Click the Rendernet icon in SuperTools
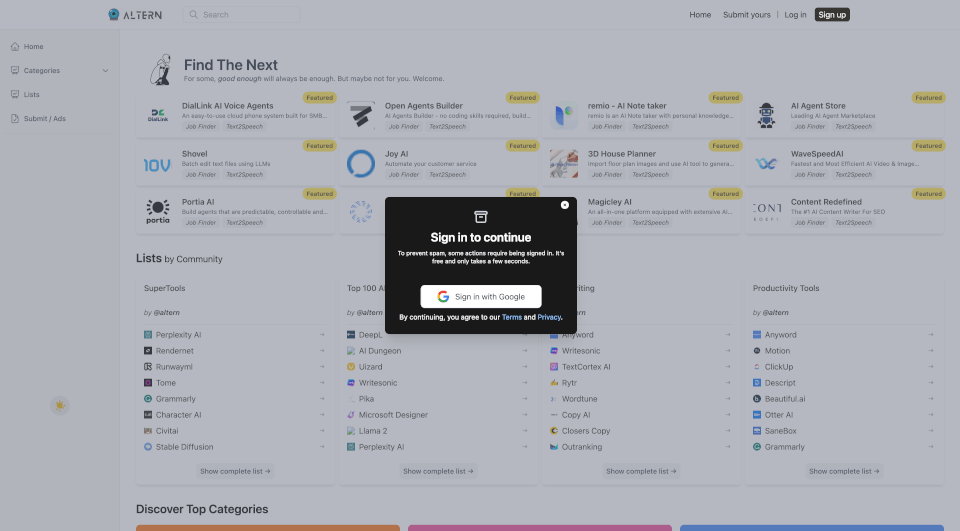Screen dimensions: 960x531 click(148, 351)
